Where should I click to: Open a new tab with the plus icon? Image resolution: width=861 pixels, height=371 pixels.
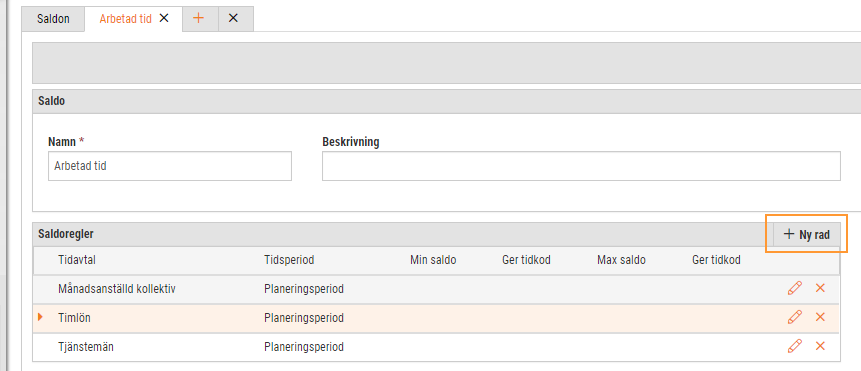pos(198,18)
